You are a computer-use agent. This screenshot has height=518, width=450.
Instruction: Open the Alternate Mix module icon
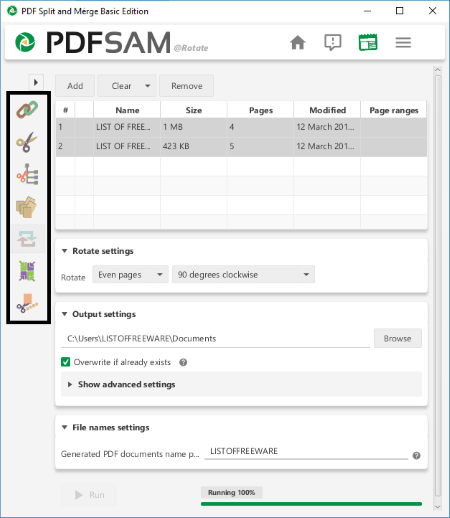[x=26, y=207]
